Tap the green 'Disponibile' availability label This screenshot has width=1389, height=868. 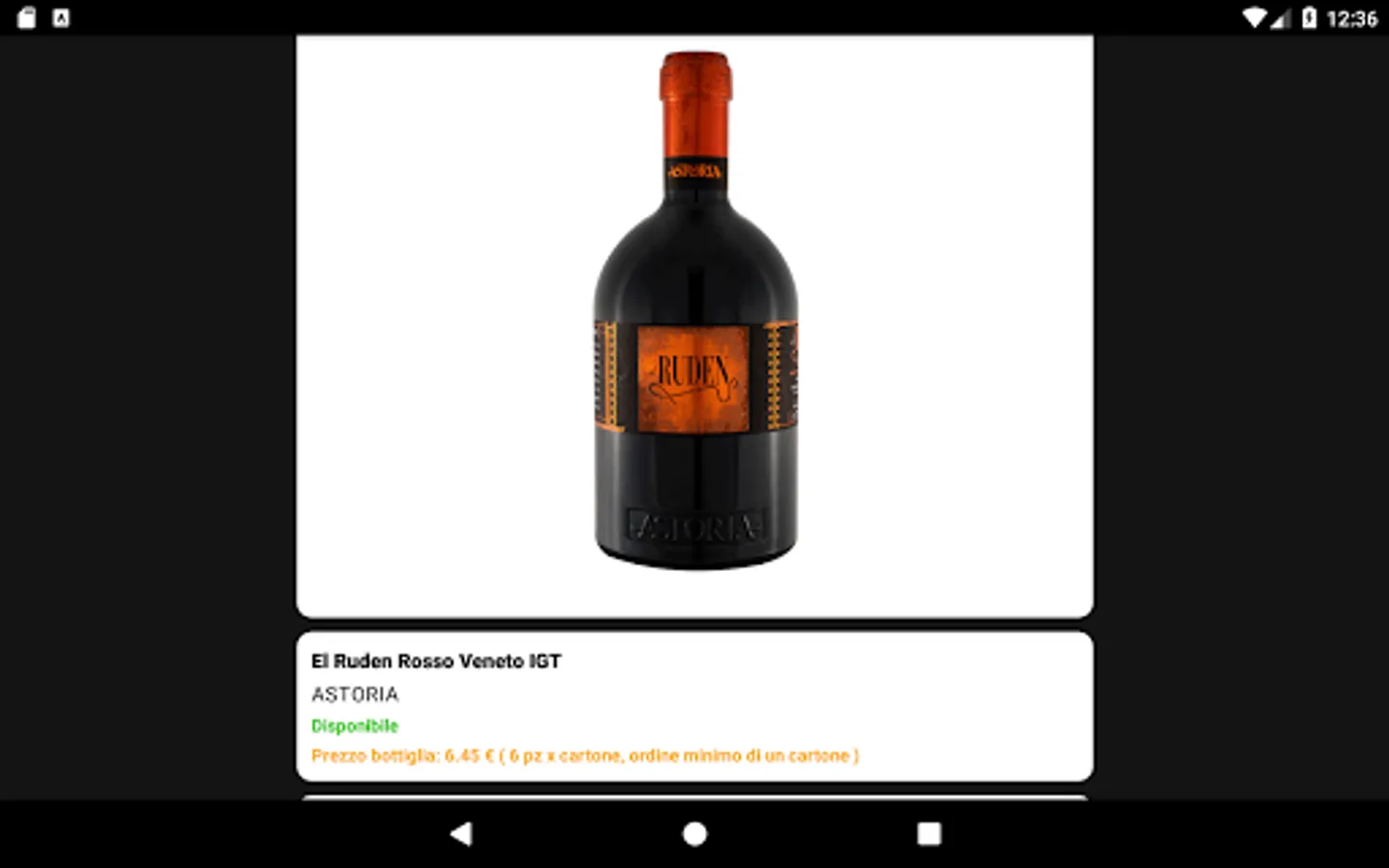(354, 725)
